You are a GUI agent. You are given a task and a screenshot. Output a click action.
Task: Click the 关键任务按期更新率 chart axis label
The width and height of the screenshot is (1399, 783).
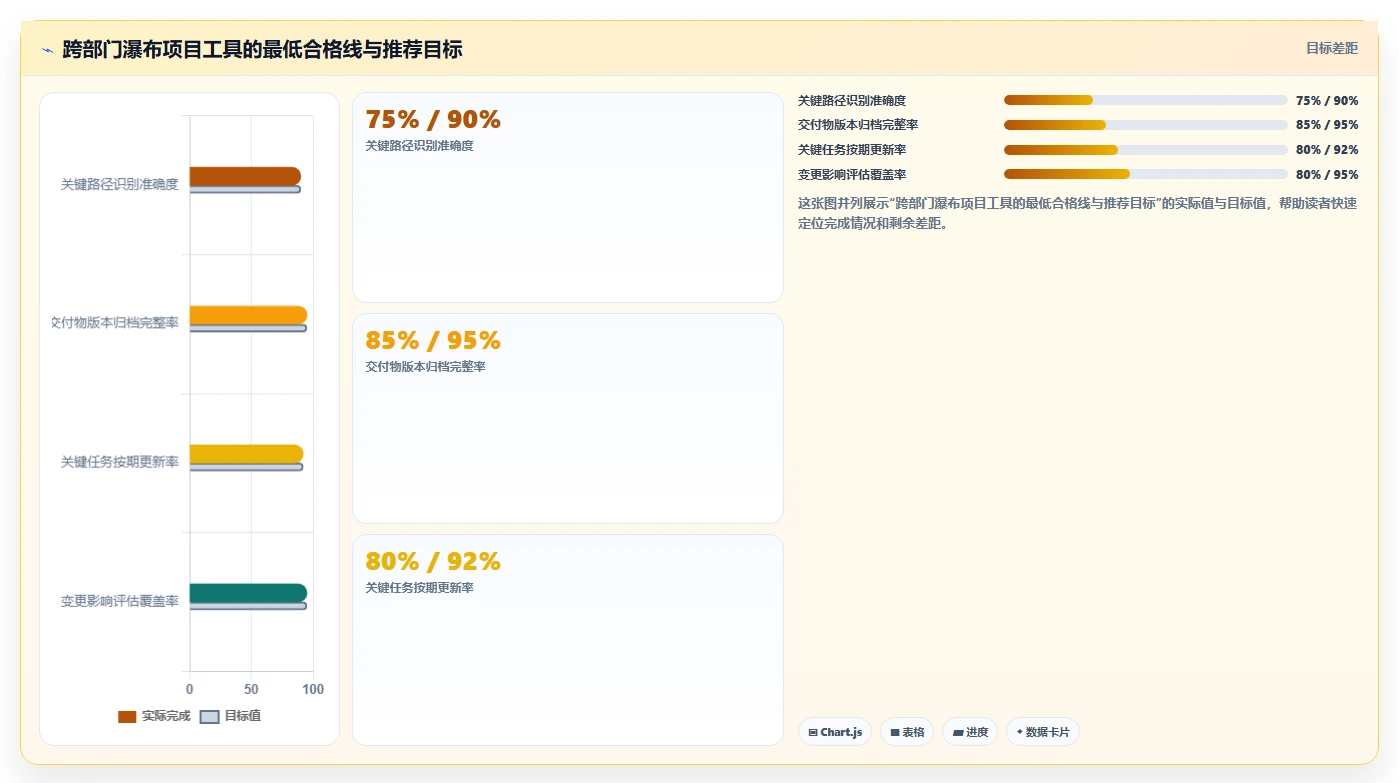tap(119, 462)
